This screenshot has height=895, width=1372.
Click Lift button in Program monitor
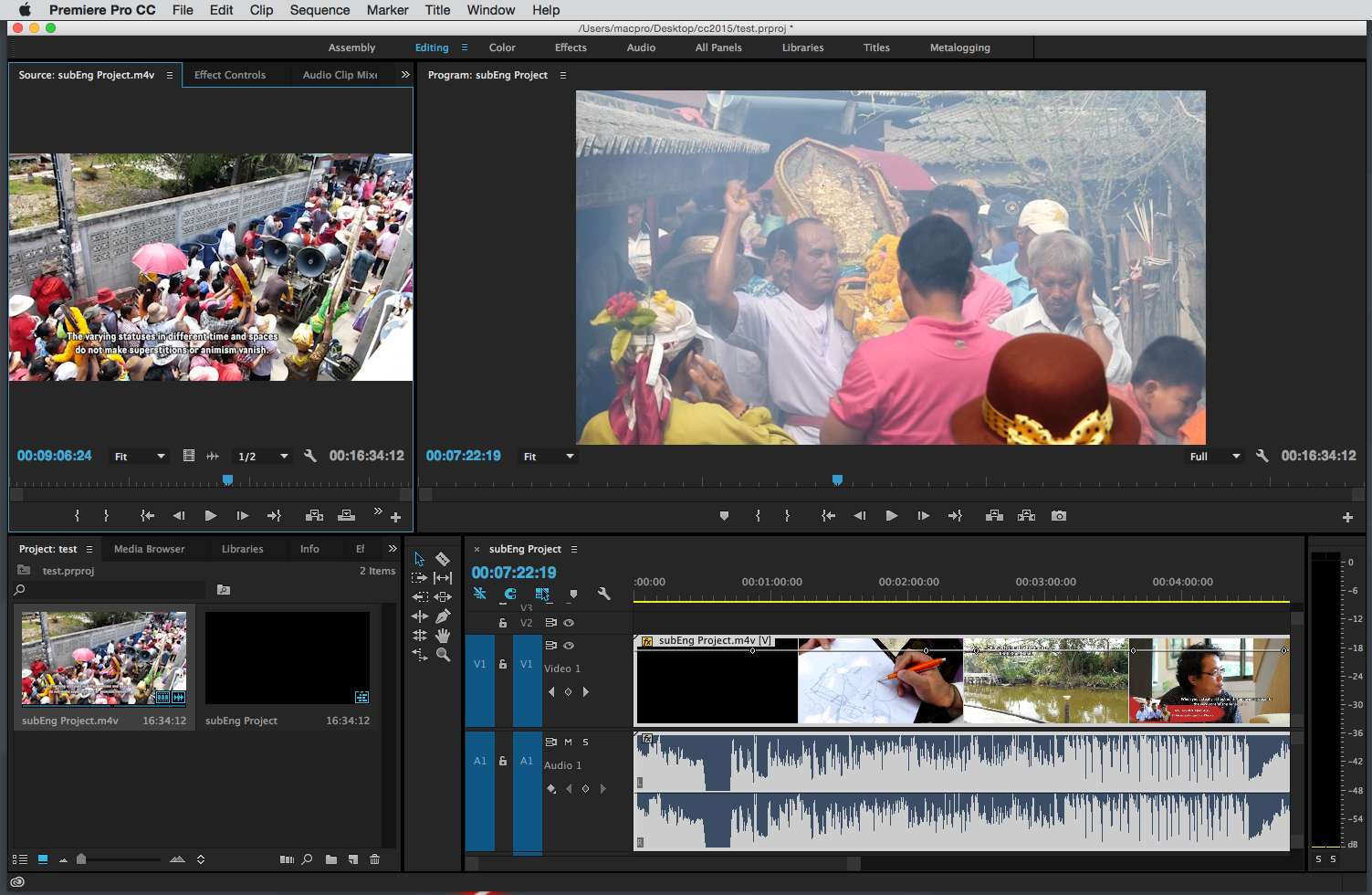pos(994,516)
